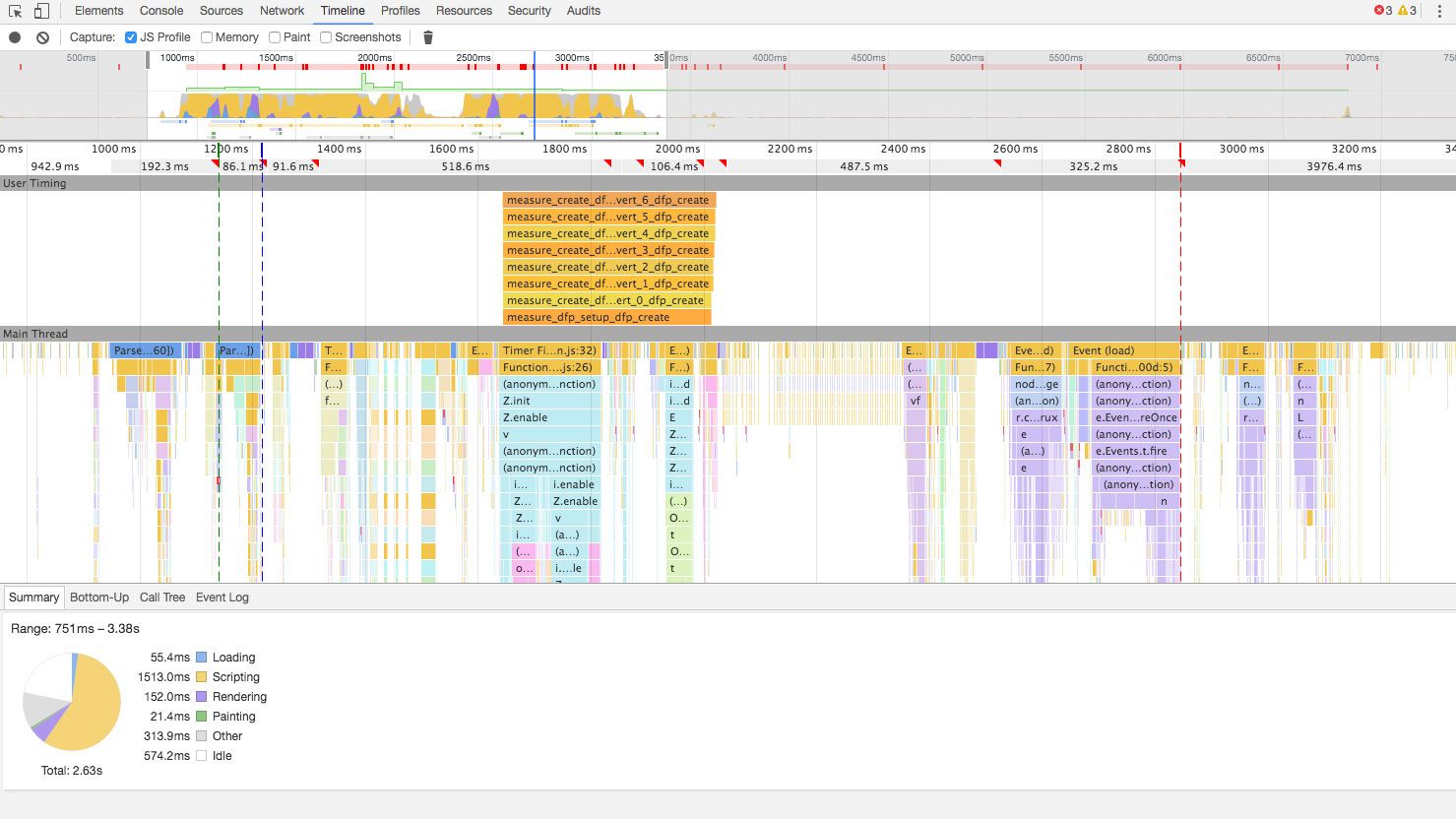Open the Sources tab
The width and height of the screenshot is (1456, 819).
222,11
